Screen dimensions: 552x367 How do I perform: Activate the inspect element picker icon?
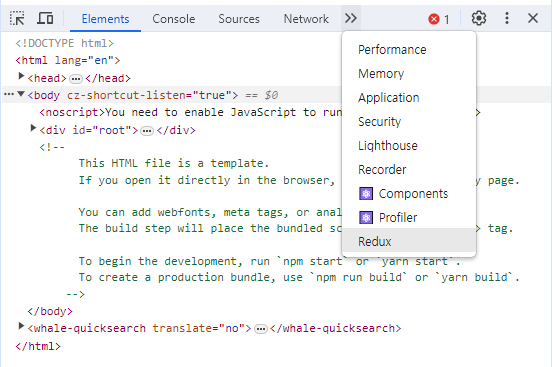coord(17,18)
